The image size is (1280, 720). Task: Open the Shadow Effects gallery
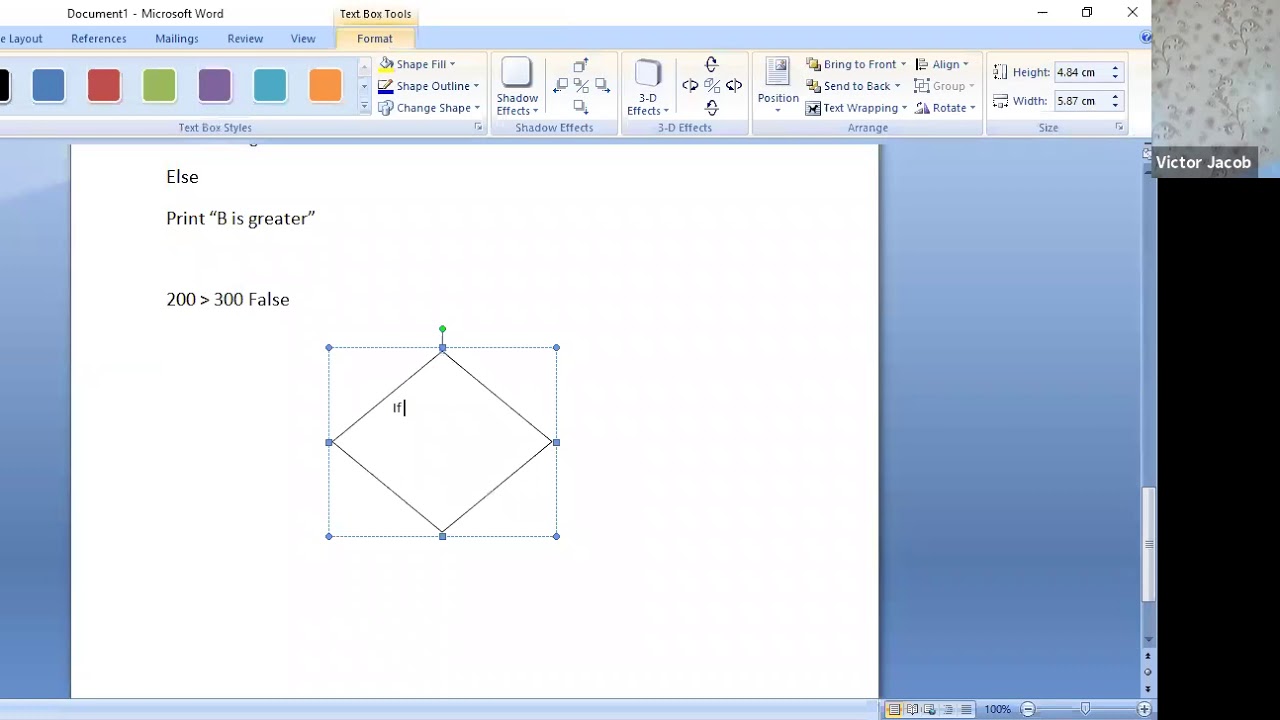pyautogui.click(x=517, y=87)
